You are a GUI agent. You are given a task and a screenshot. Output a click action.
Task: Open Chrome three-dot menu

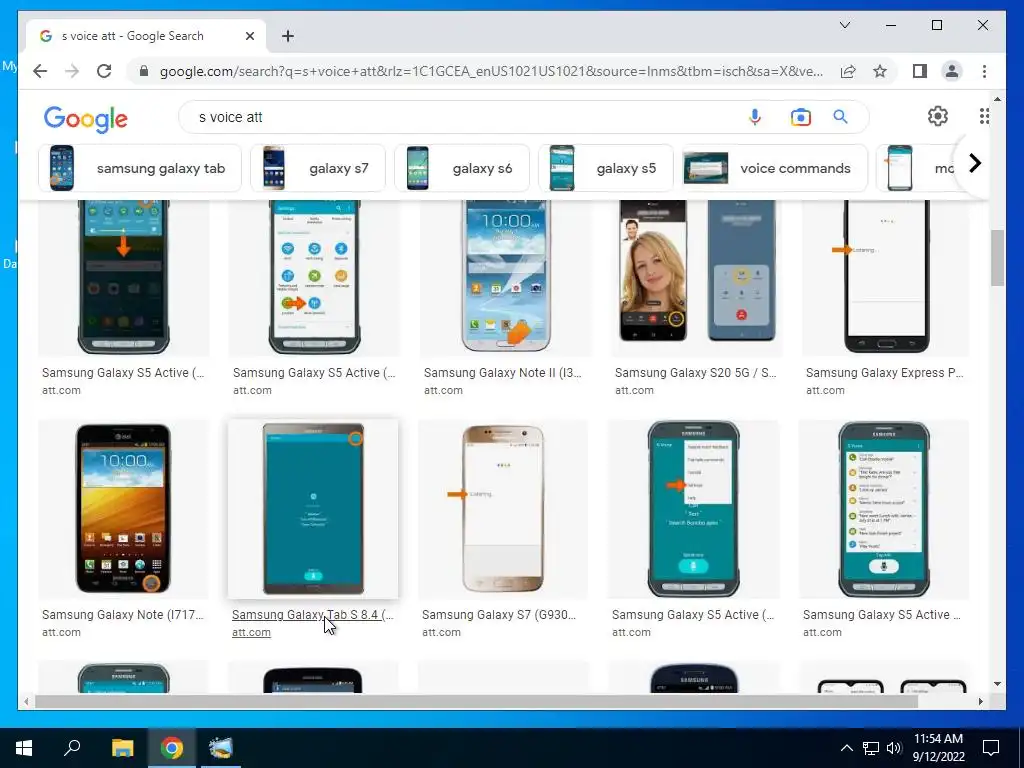coord(984,71)
